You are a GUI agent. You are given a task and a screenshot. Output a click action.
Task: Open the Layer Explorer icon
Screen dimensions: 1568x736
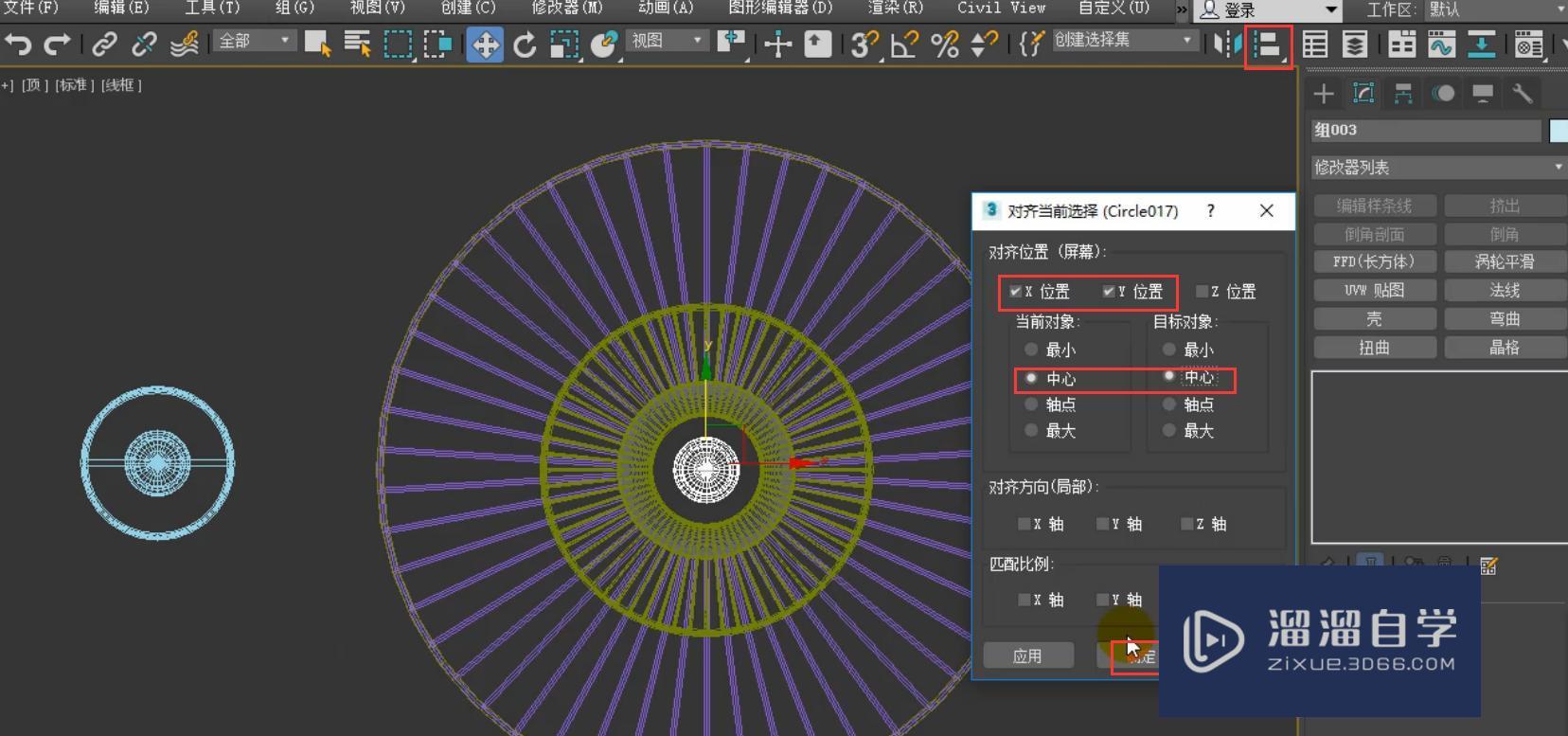[x=1355, y=44]
